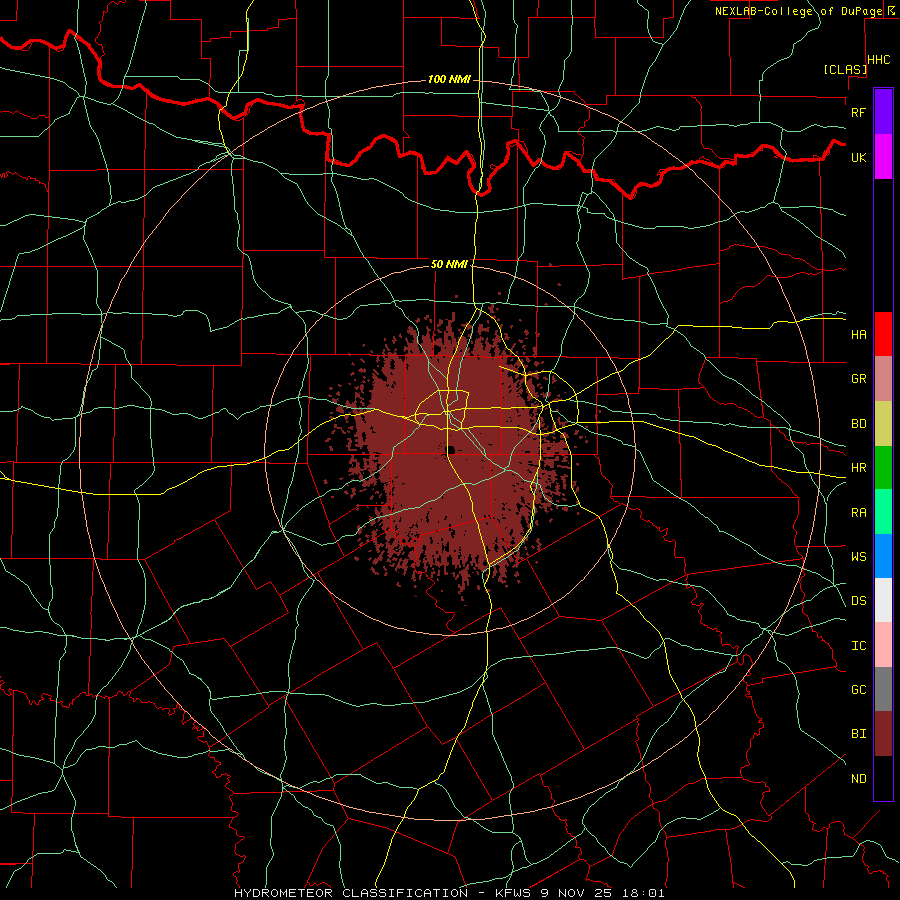Click the RF purple legend swatch

(883, 112)
